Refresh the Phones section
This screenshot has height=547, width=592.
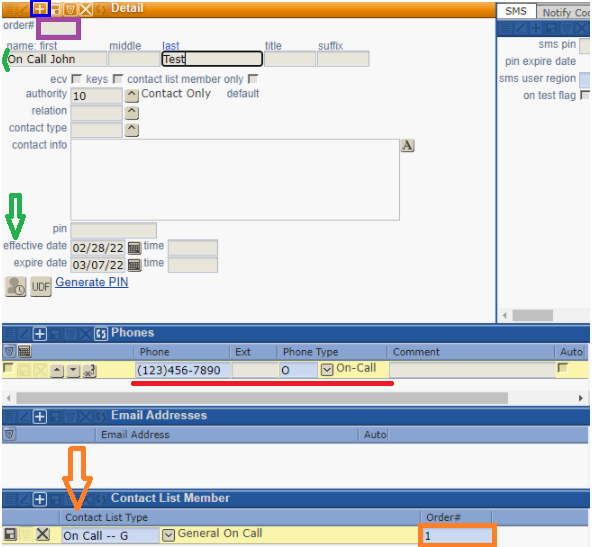[101, 334]
